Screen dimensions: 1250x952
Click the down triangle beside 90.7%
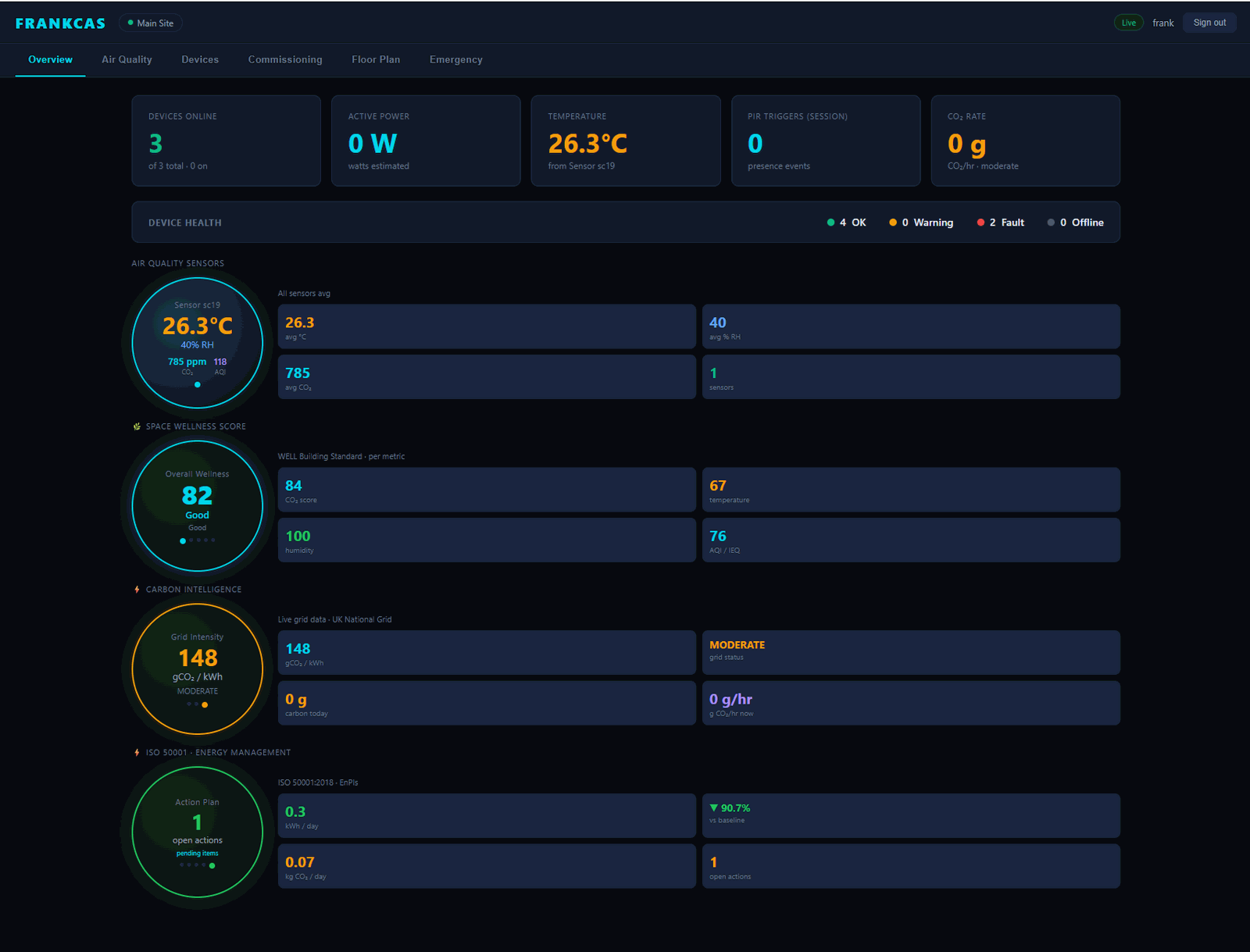713,808
